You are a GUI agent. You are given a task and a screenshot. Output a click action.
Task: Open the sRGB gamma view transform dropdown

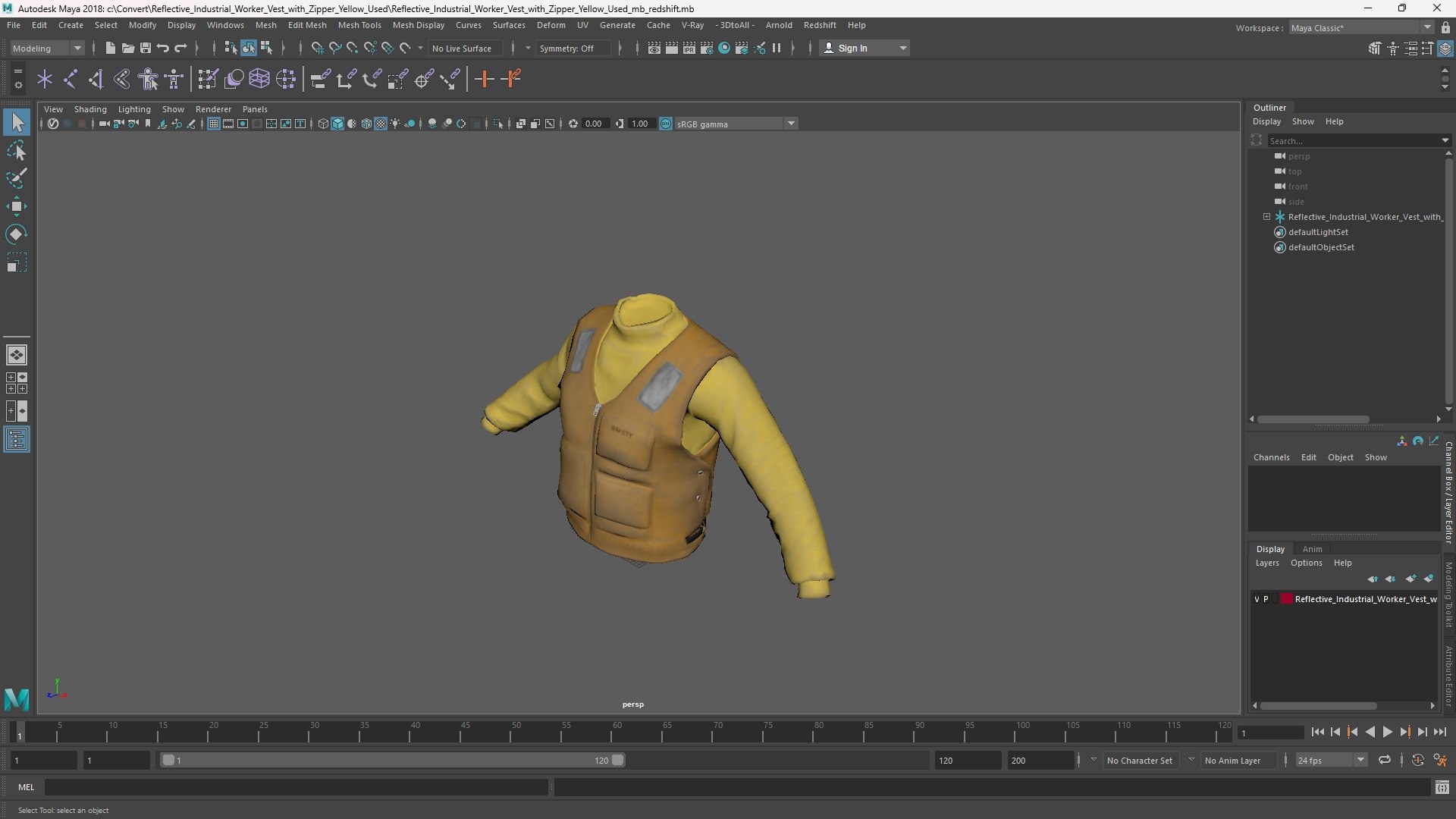(736, 124)
